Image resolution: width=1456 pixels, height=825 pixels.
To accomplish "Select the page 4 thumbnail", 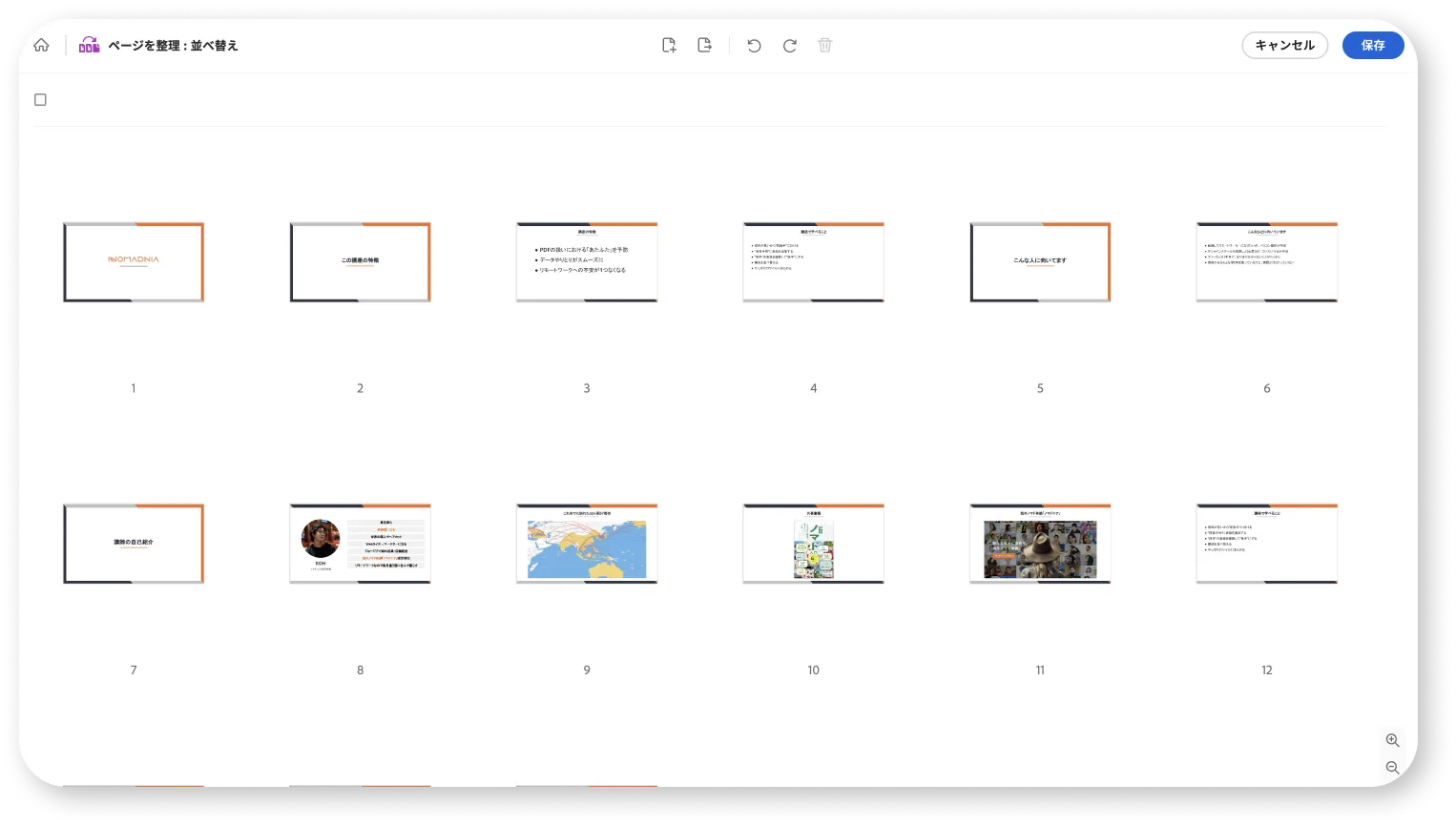I will [814, 262].
